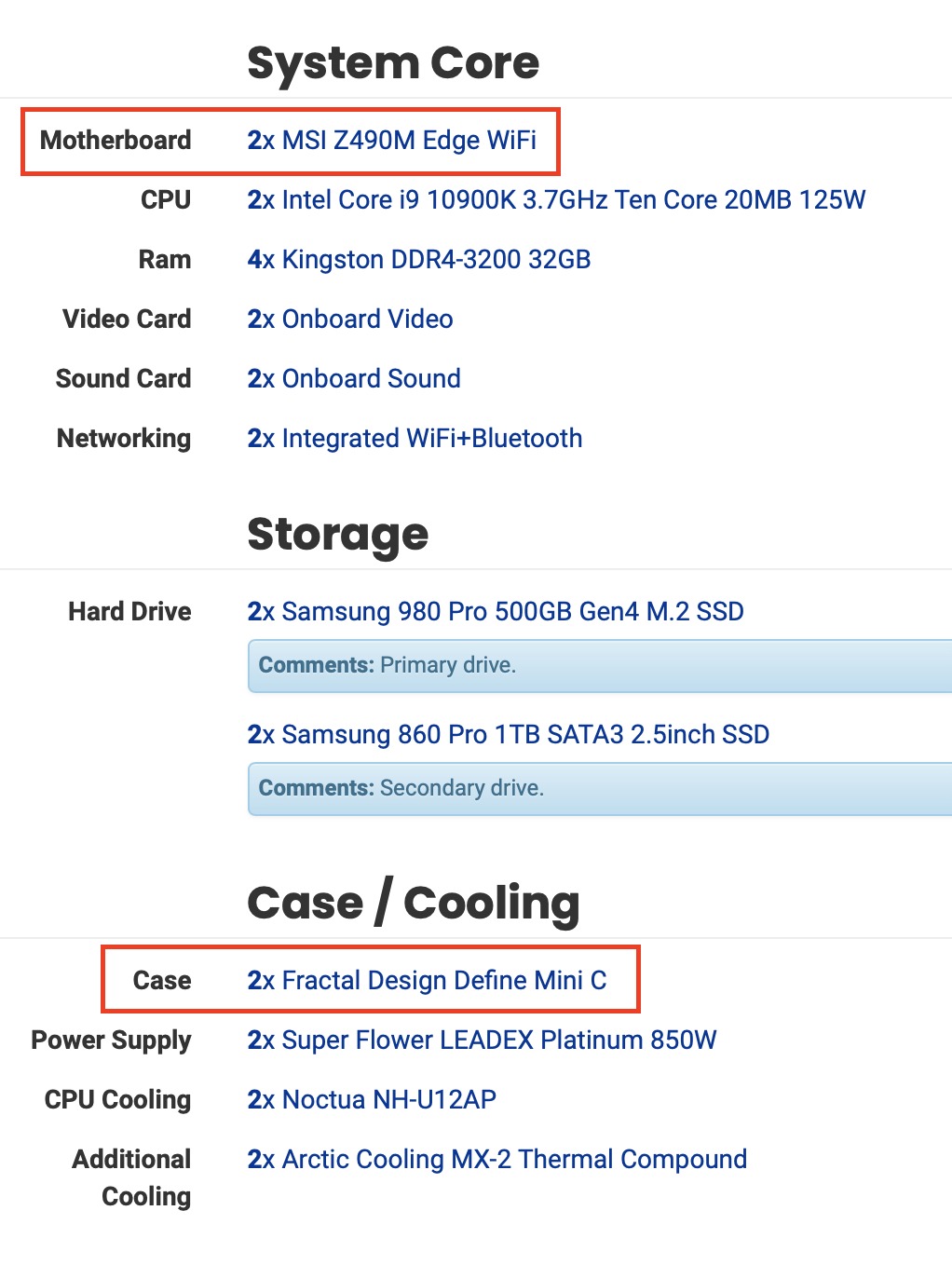Click the Secondary drive comment box
Screen dimensions: 952x1265
point(596,789)
